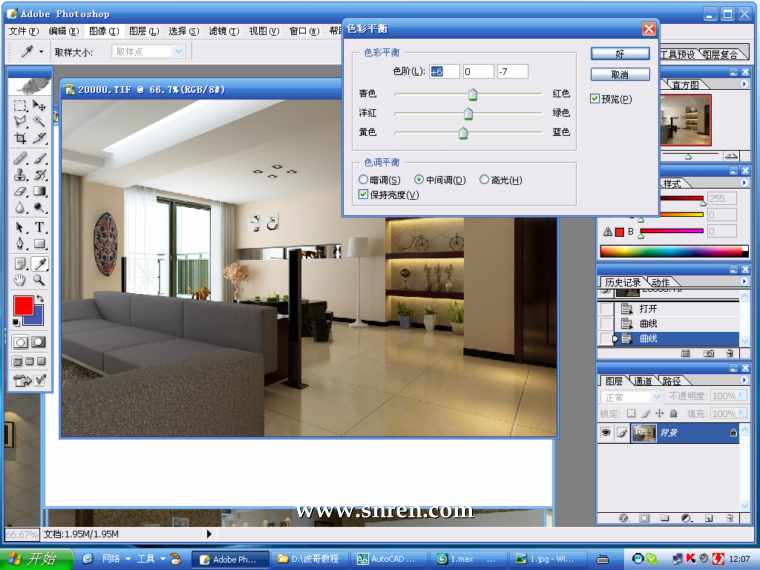Click Layers panel trash icon
The width and height of the screenshot is (760, 570).
(730, 519)
